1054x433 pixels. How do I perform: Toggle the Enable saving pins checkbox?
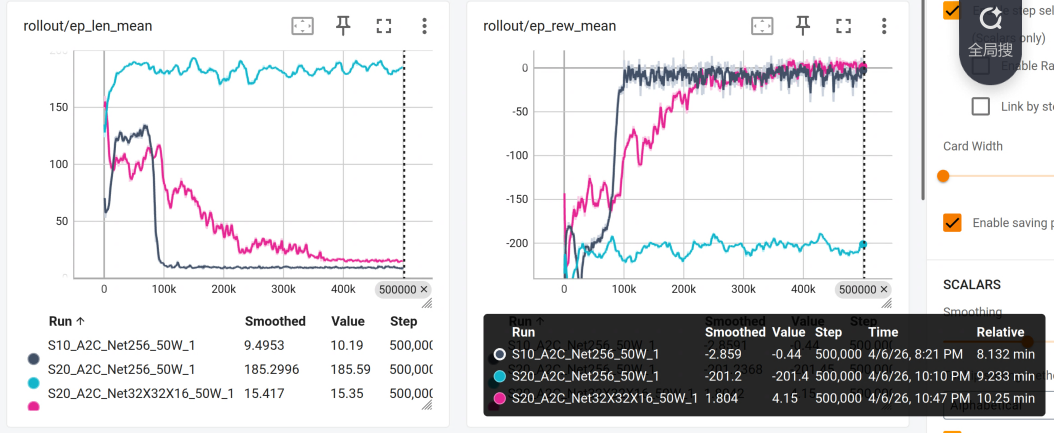click(952, 223)
